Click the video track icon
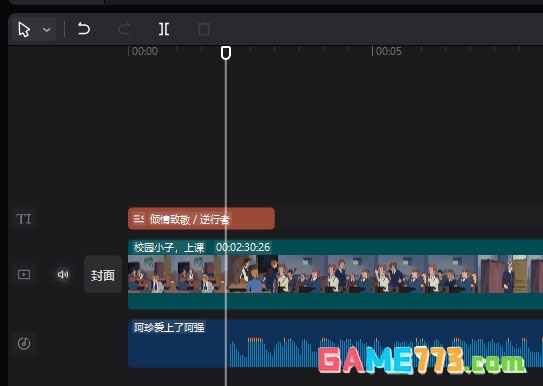 [24, 275]
